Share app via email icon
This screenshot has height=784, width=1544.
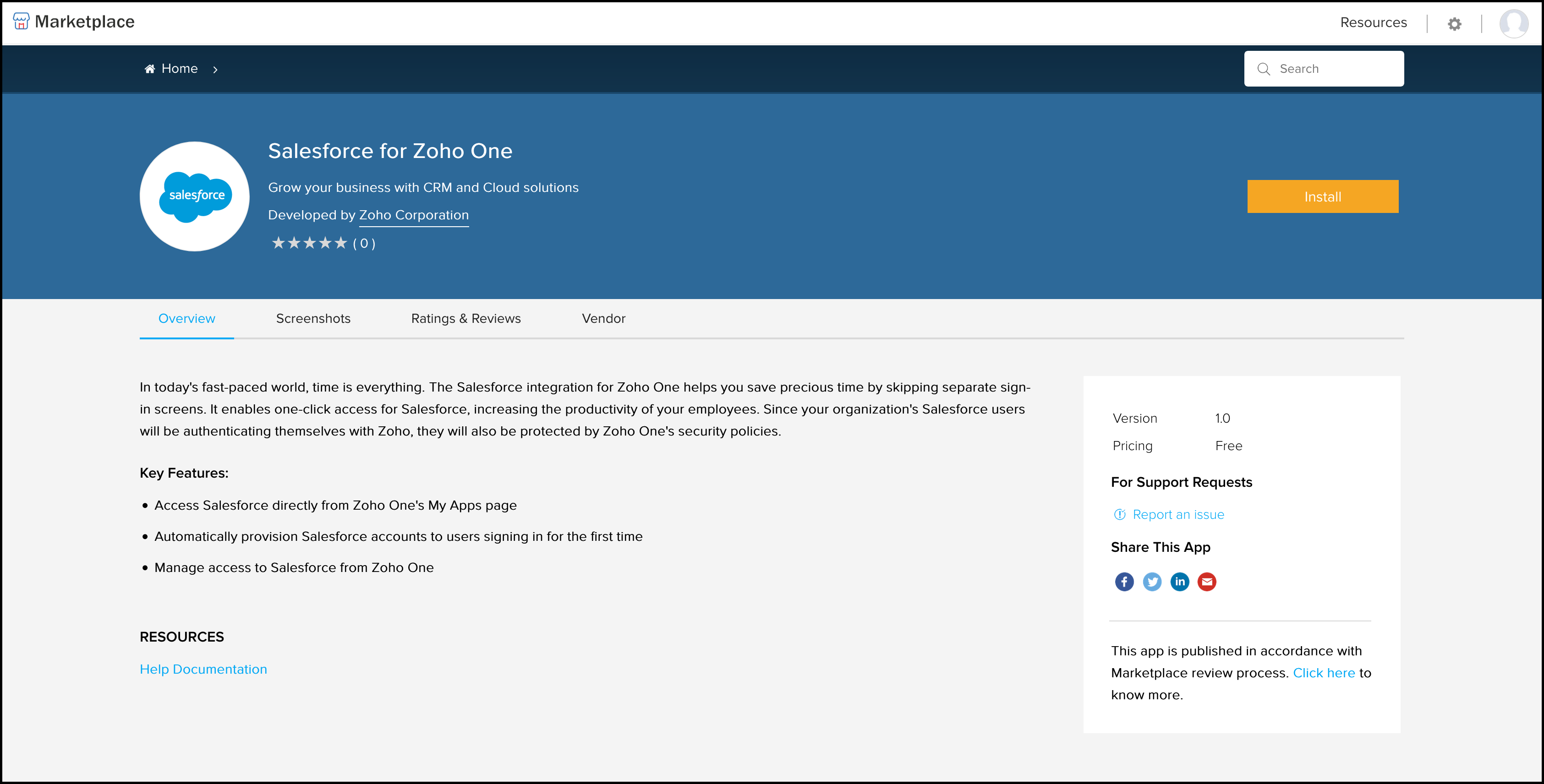1206,582
